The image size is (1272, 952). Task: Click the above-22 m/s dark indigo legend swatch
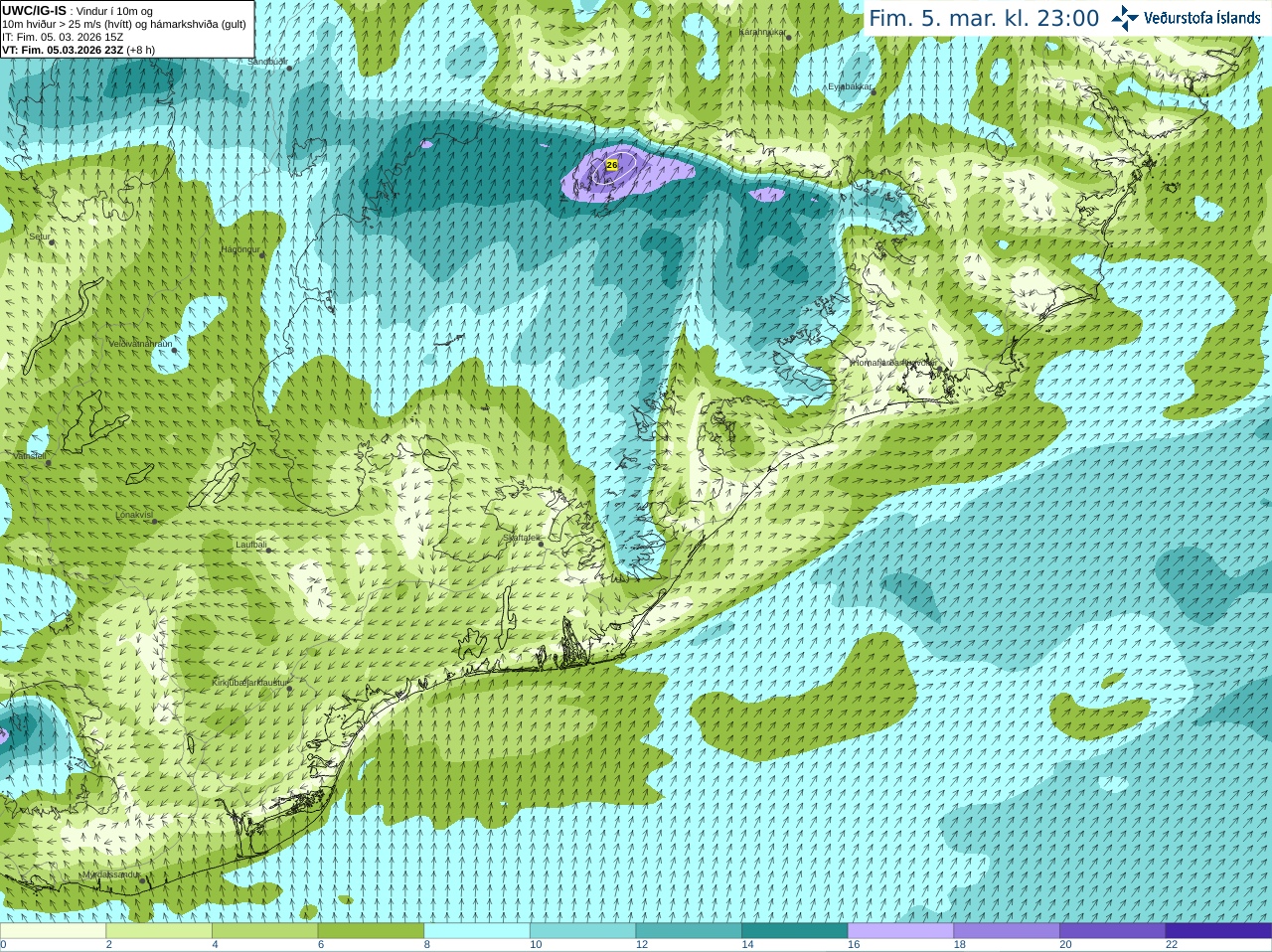tap(1218, 931)
